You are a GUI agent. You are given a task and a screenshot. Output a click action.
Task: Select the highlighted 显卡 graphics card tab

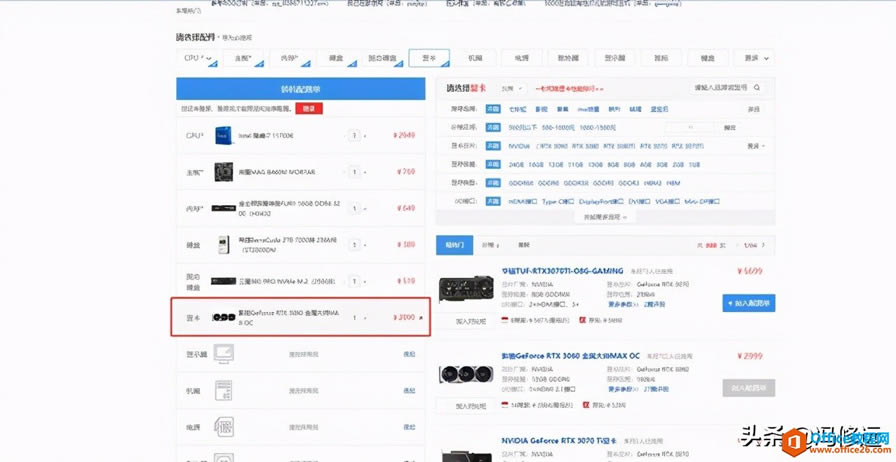click(x=429, y=58)
